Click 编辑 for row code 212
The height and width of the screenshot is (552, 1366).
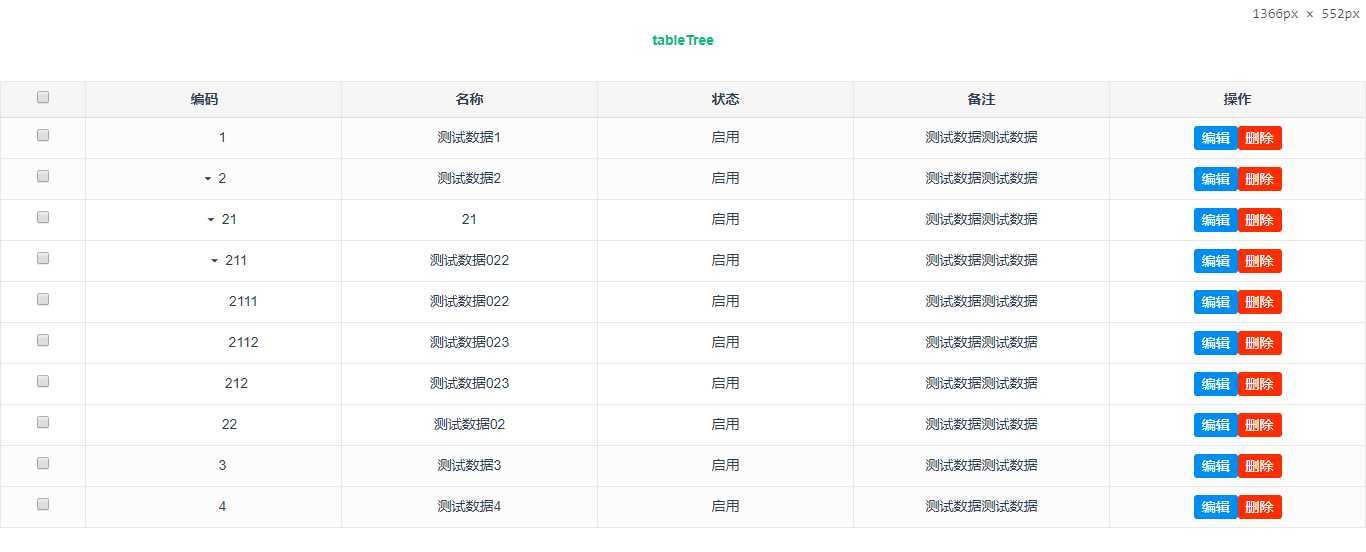tap(1215, 384)
